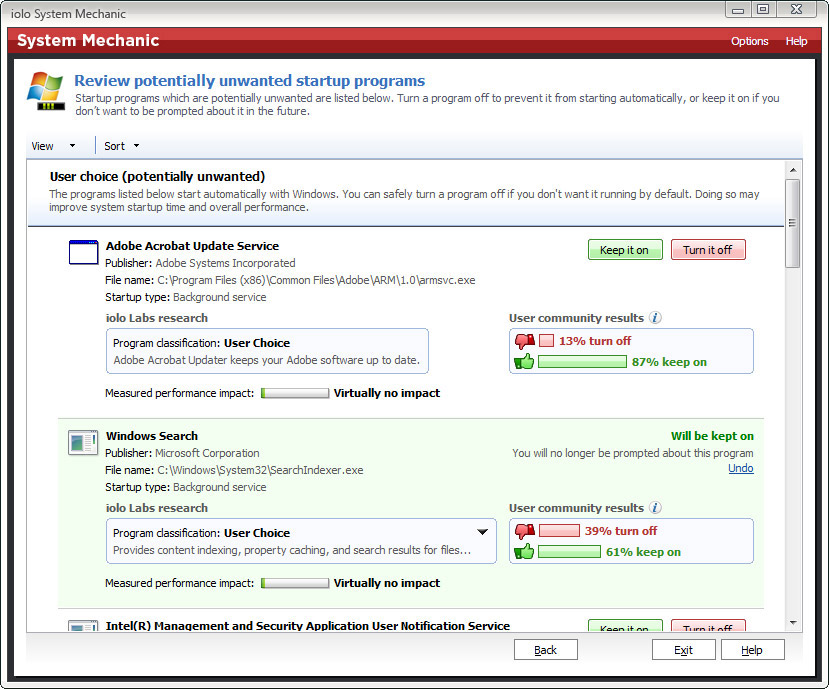829x689 pixels.
Task: Click the Adobe Acrobat Update Service window icon
Action: [x=84, y=252]
